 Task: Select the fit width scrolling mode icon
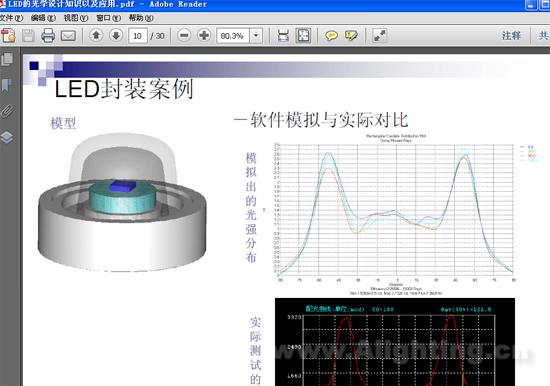point(283,36)
